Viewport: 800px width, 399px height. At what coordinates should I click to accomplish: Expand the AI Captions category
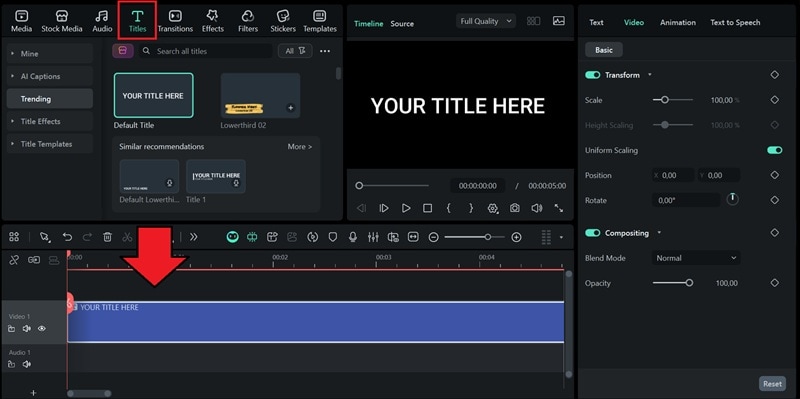49,76
